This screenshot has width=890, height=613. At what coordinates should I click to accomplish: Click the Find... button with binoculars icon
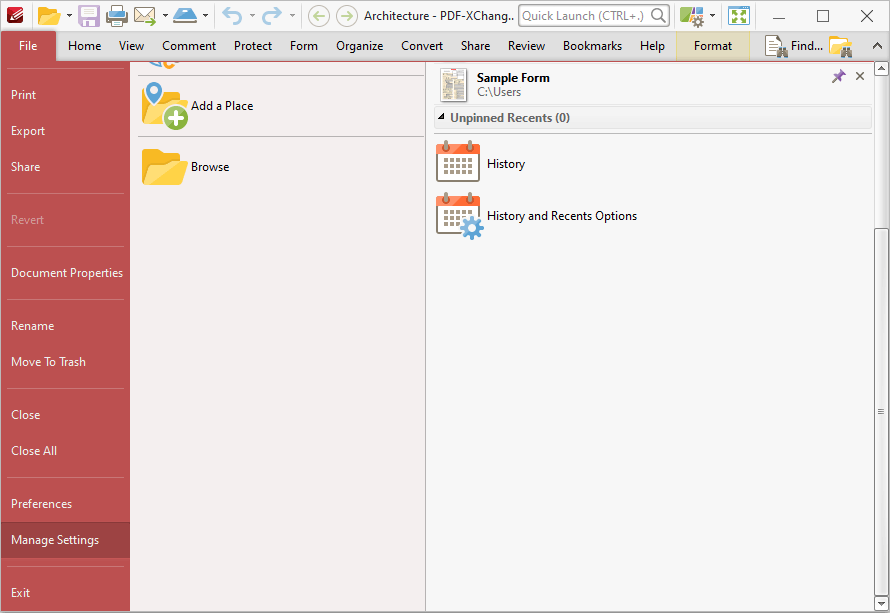(x=793, y=46)
